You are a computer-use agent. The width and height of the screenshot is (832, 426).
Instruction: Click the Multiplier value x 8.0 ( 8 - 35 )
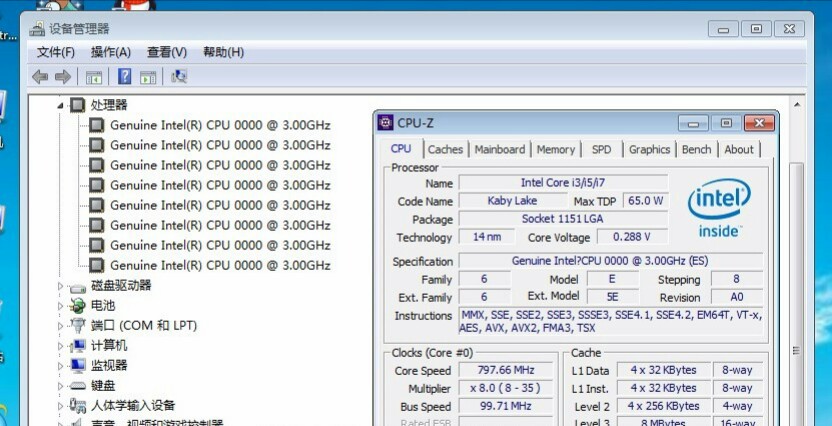506,388
